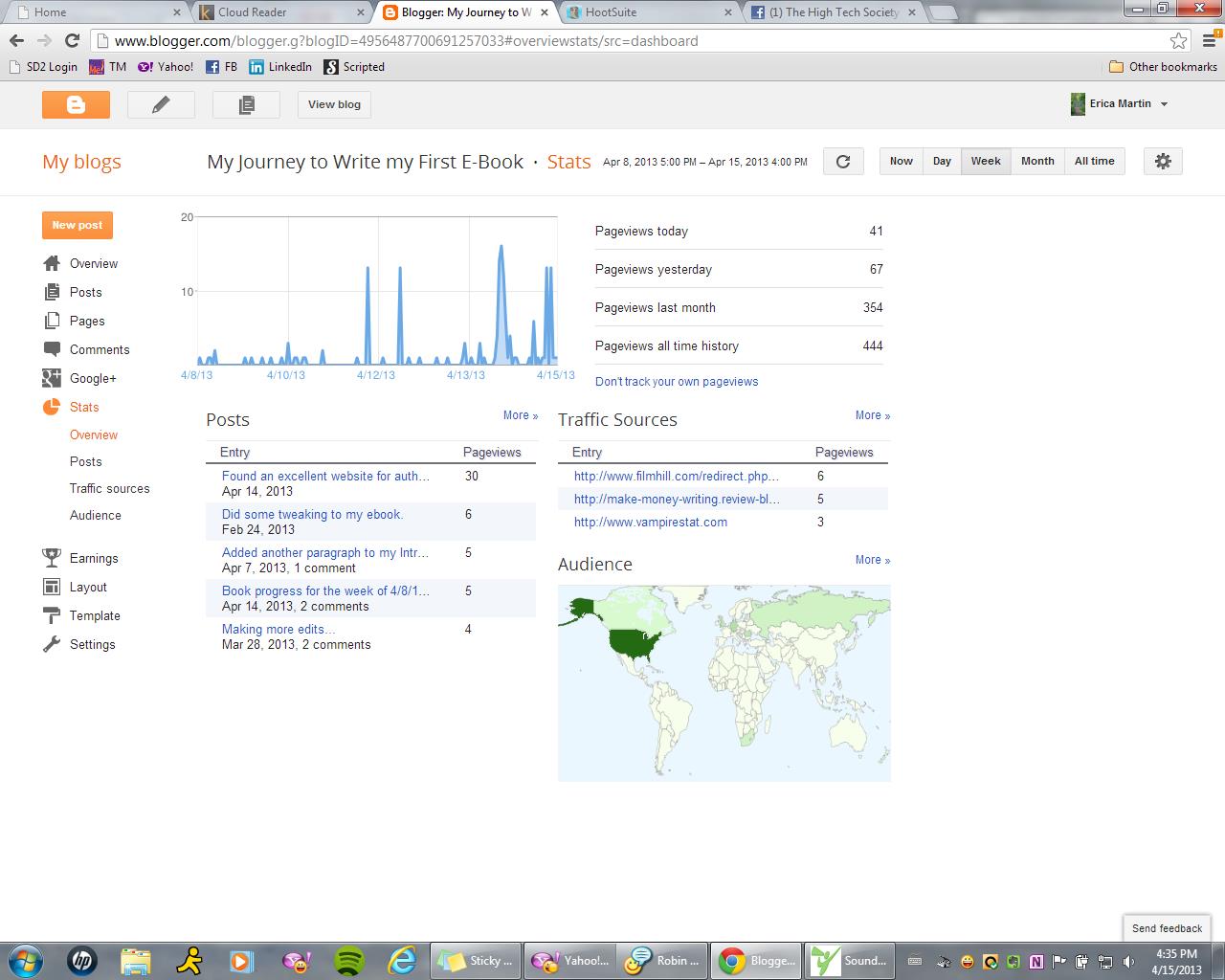Click the refresh stats icon button
Screen dimensions: 1225x980
tap(843, 162)
